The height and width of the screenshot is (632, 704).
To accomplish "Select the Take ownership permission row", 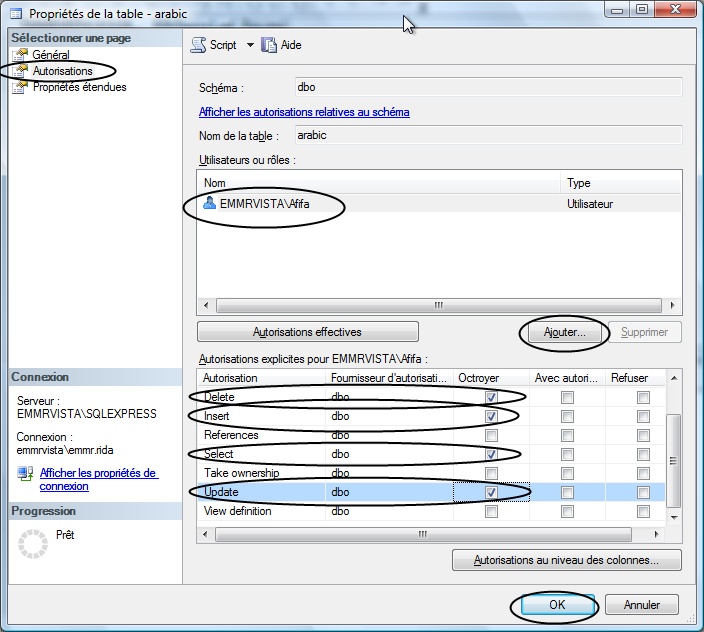I will click(431, 473).
